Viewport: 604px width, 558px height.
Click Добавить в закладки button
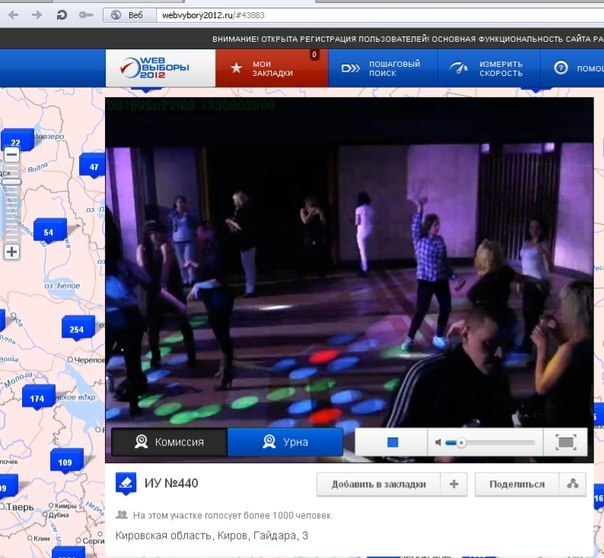378,484
